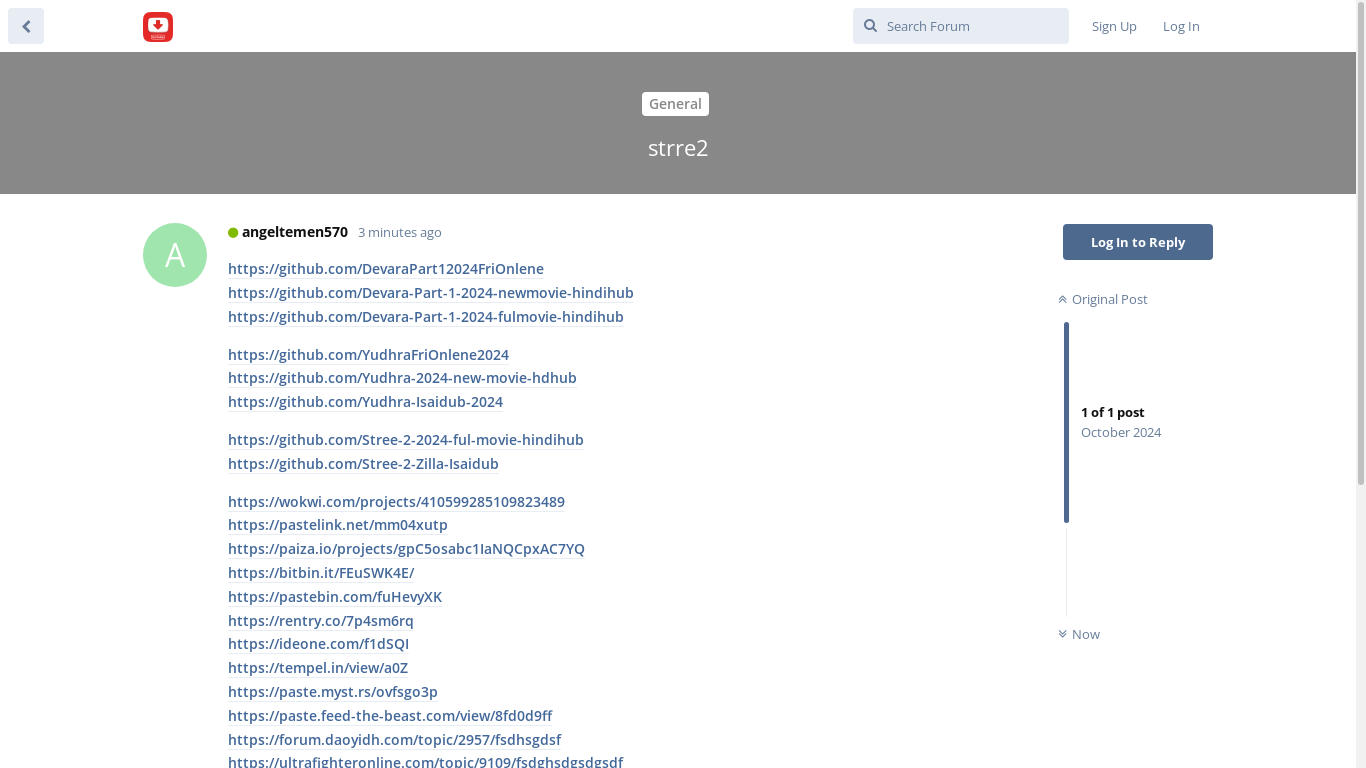
Task: Open the Log In link
Action: [1181, 26]
